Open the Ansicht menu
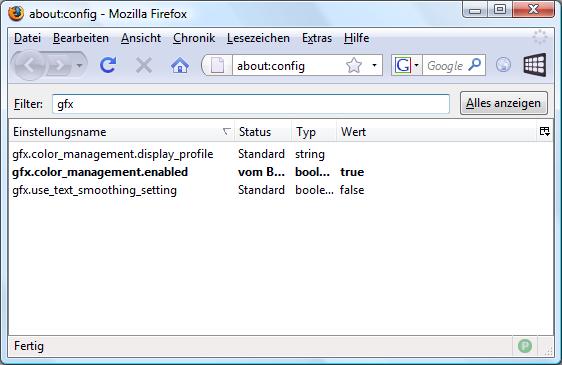 point(141,38)
